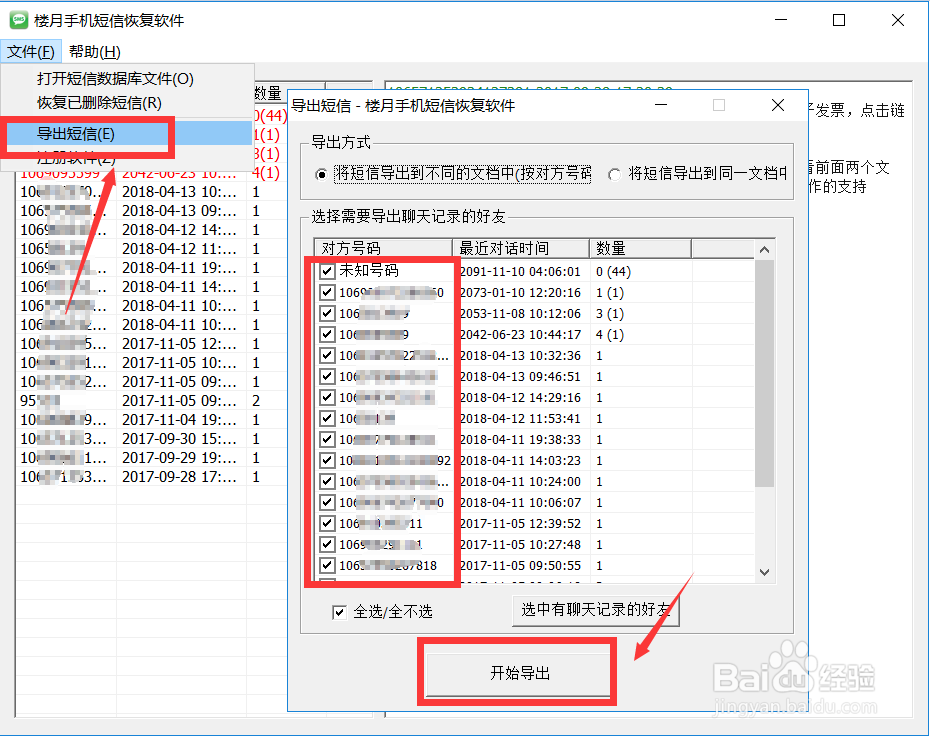
Task: Toggle checkbox in row 2042-06-23 10:44:17
Action: (x=327, y=335)
